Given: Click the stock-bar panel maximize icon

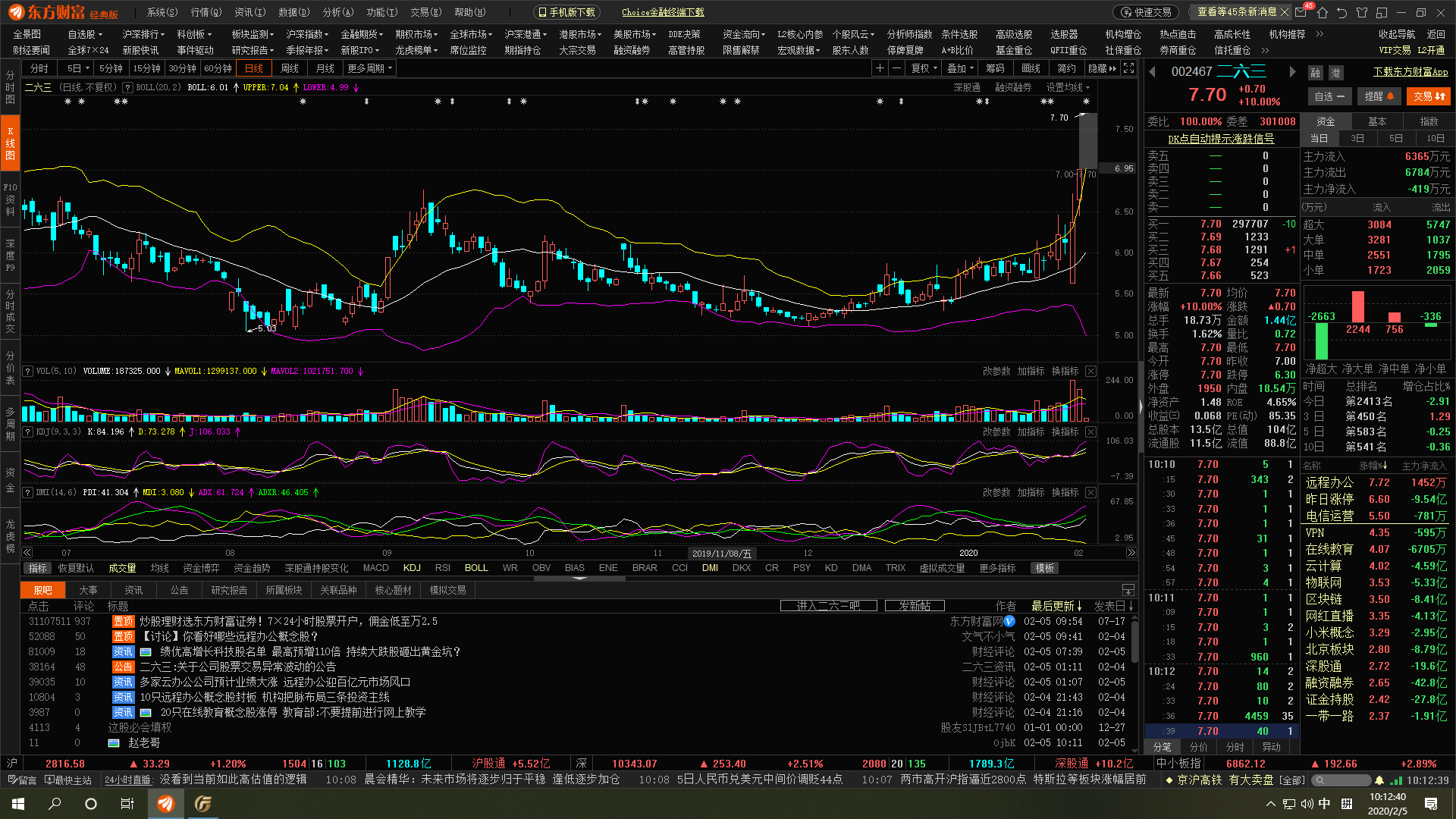Looking at the screenshot, I should [1128, 590].
